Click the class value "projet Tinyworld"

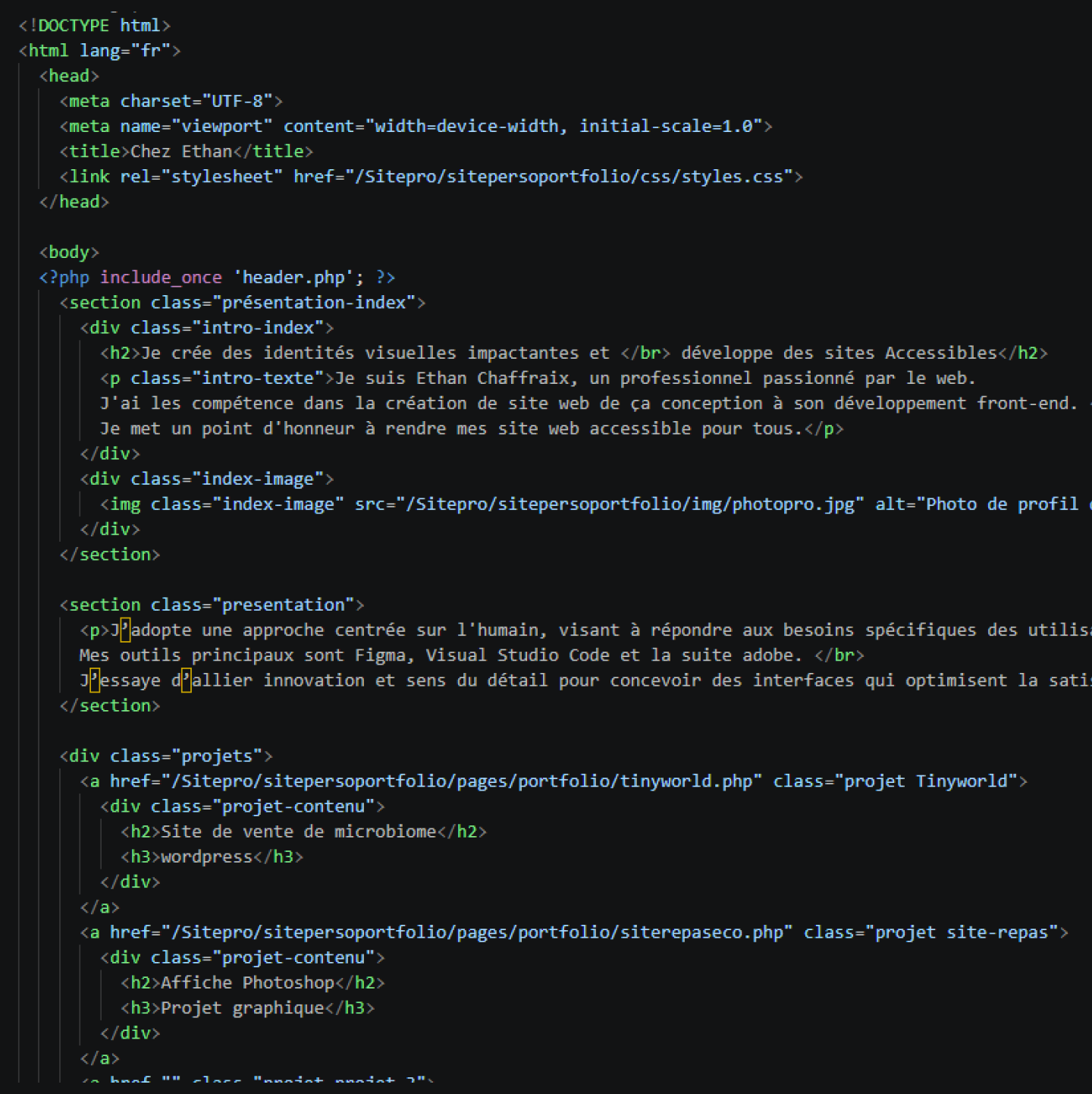[x=926, y=781]
